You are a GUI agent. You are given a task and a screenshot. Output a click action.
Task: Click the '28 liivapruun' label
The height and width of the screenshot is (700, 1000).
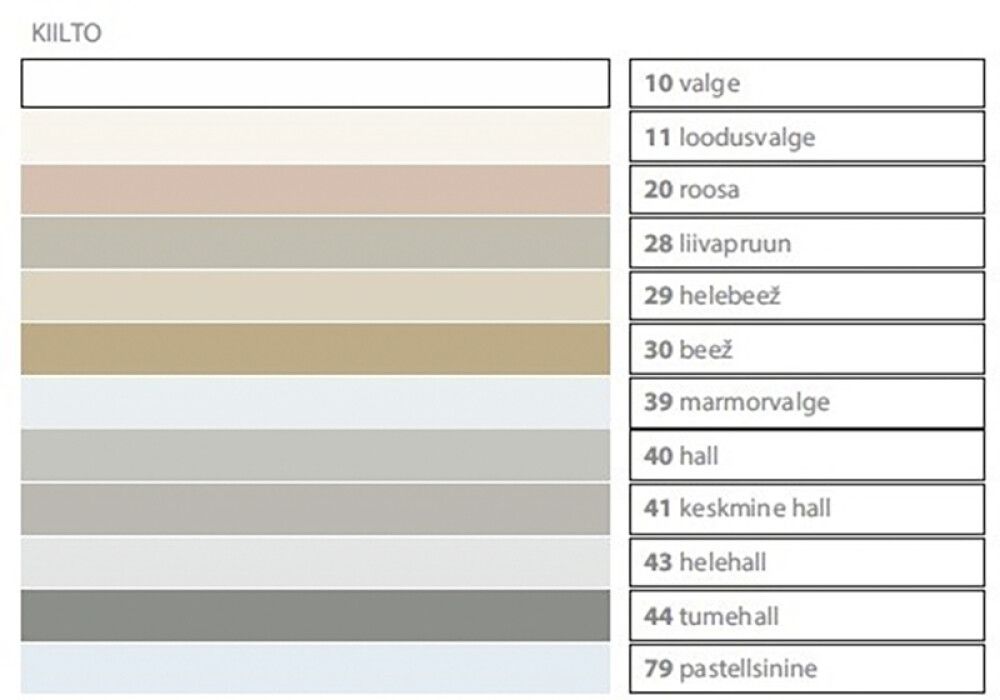(x=806, y=243)
